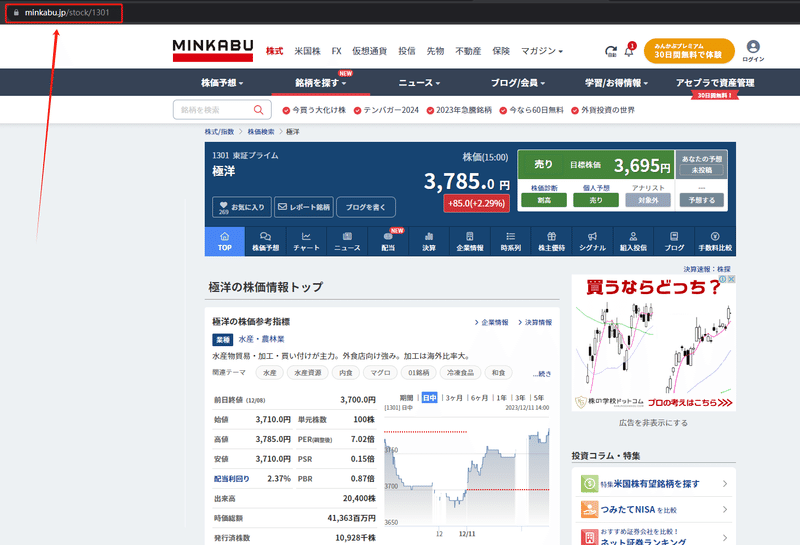The width and height of the screenshot is (800, 545).
Task: Open the 仮想通貨 top menu
Action: pyautogui.click(x=369, y=51)
